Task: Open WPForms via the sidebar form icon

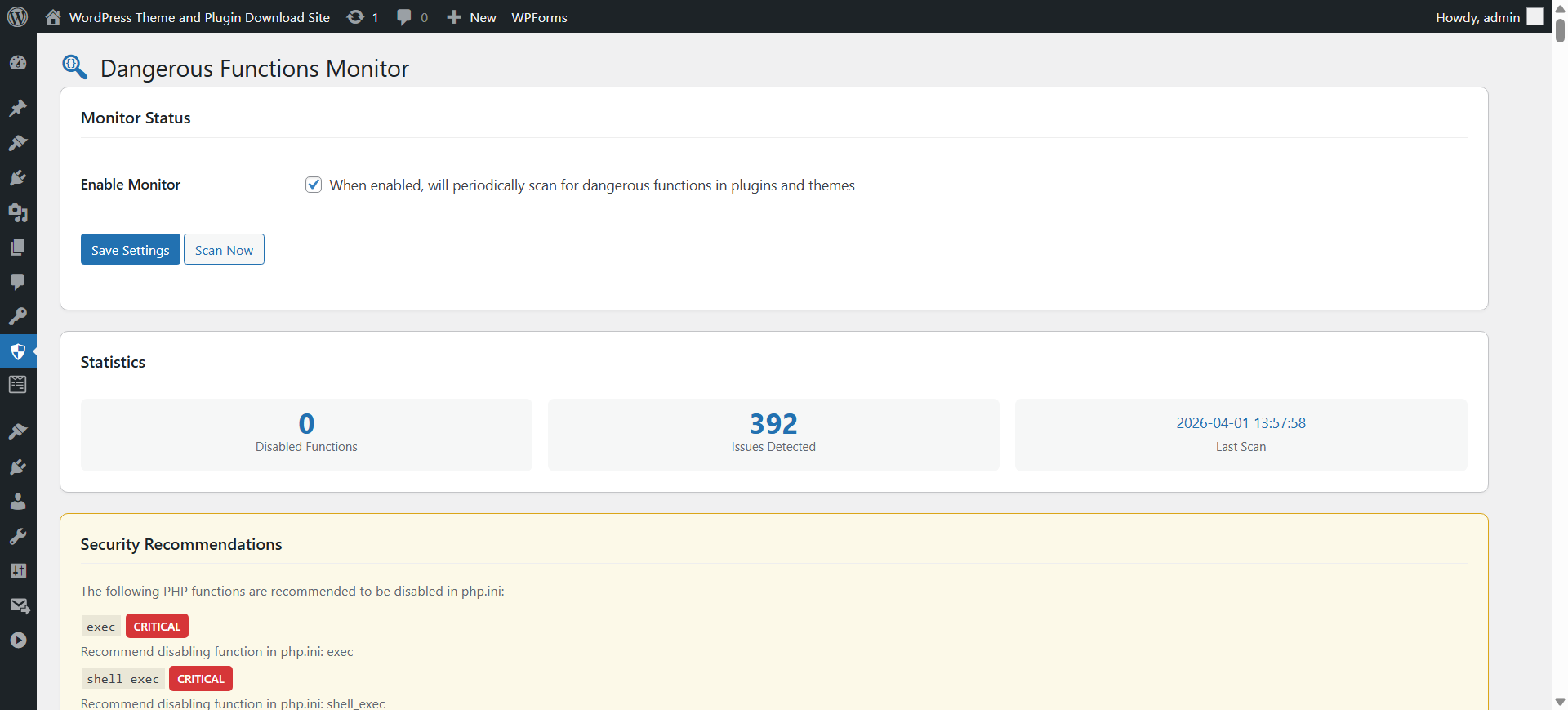Action: click(x=18, y=385)
